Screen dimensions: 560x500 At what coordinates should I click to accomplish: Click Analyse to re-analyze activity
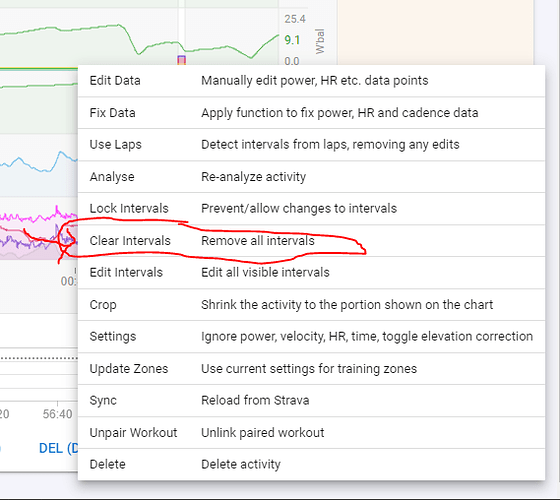(x=311, y=177)
